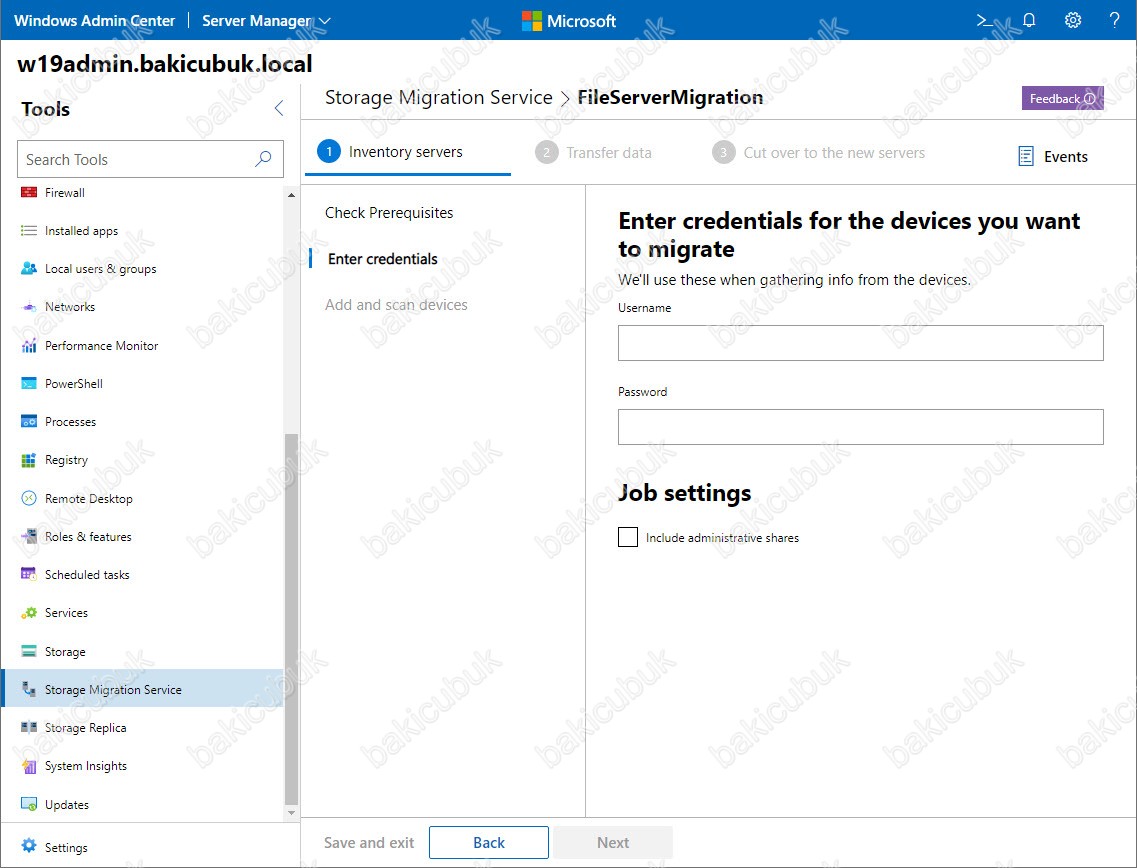Select Cut over to the new servers tab
The height and width of the screenshot is (868, 1137).
tap(819, 153)
